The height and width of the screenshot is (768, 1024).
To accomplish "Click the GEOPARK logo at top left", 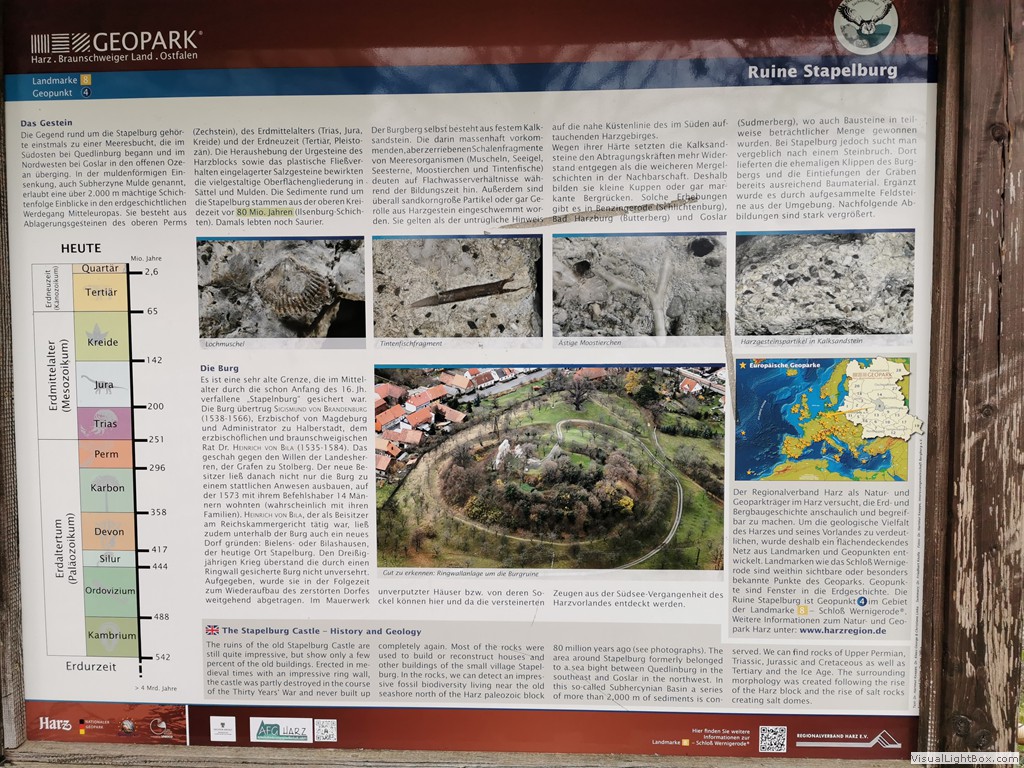I will [116, 47].
